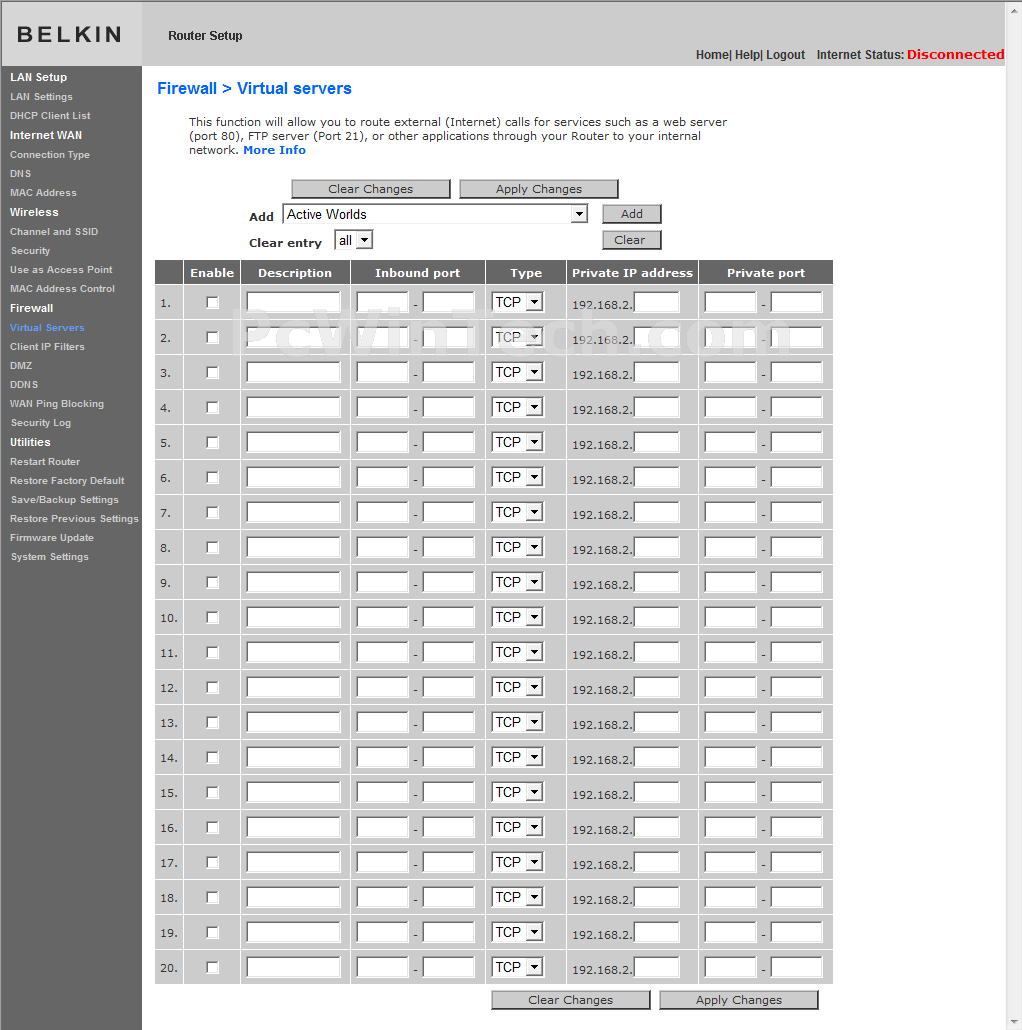Expand the Type dropdown in row 20
The image size is (1022, 1030).
tap(518, 967)
